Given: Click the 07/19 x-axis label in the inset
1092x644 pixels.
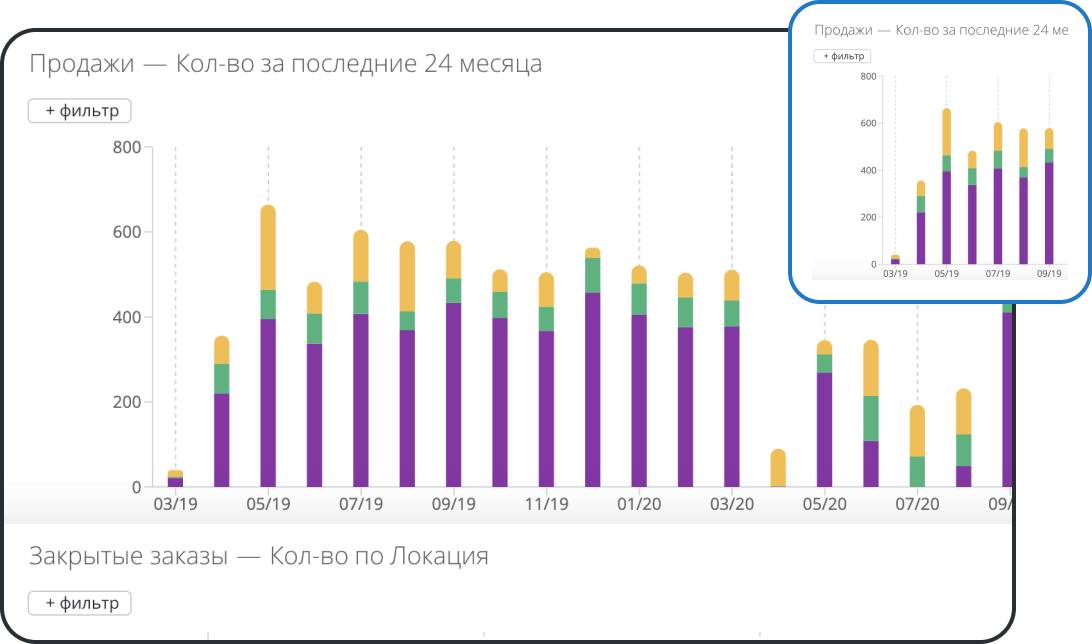Looking at the screenshot, I should coord(997,273).
